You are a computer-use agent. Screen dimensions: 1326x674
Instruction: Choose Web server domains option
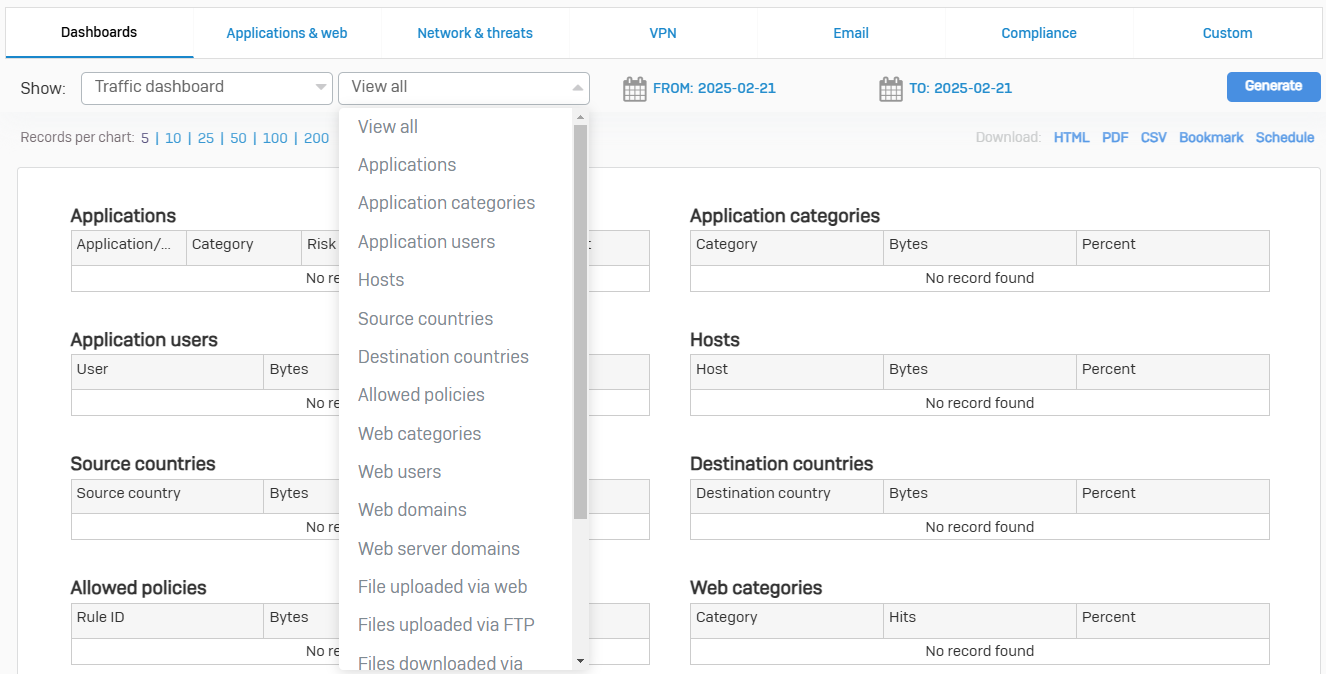coord(439,548)
